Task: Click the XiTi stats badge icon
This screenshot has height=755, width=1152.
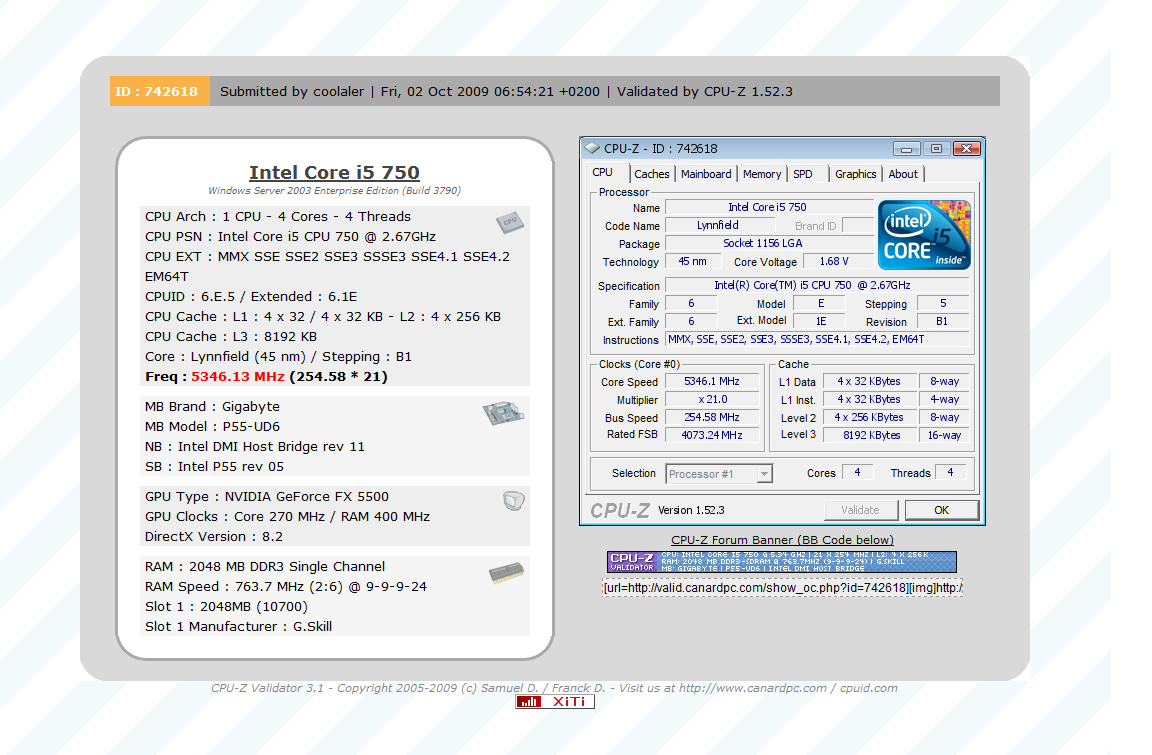Action: (555, 701)
